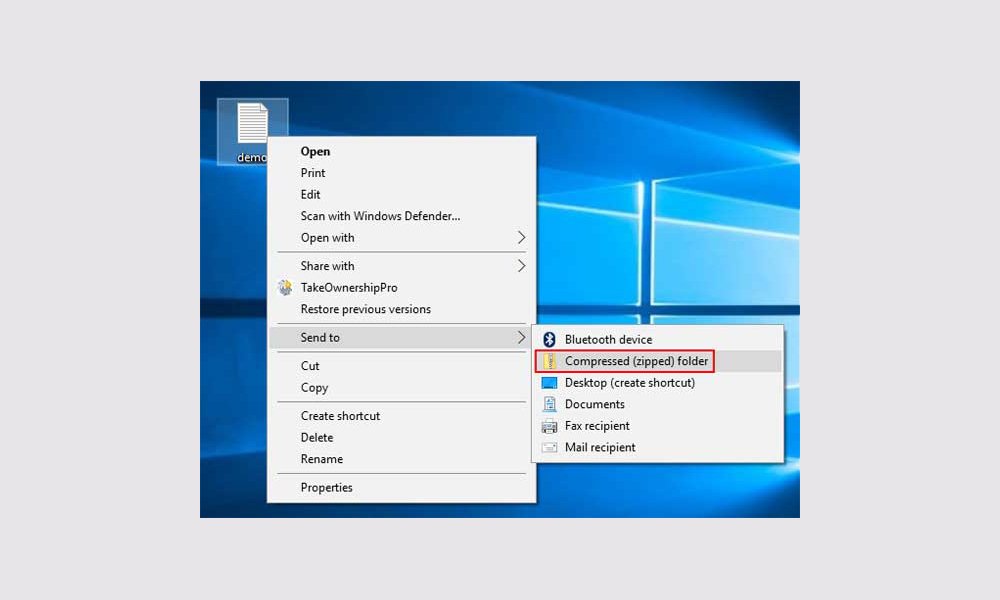Open Properties from the context menu

coord(401,488)
